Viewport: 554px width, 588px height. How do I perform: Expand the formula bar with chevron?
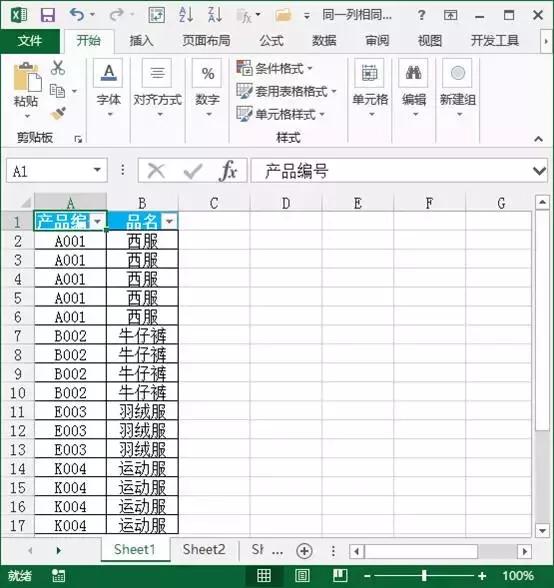point(539,171)
